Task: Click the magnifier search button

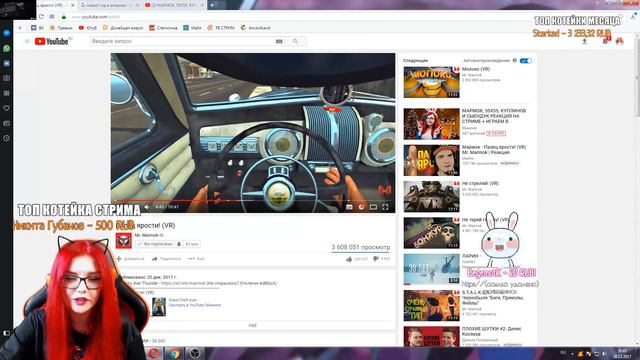Action: [x=296, y=41]
